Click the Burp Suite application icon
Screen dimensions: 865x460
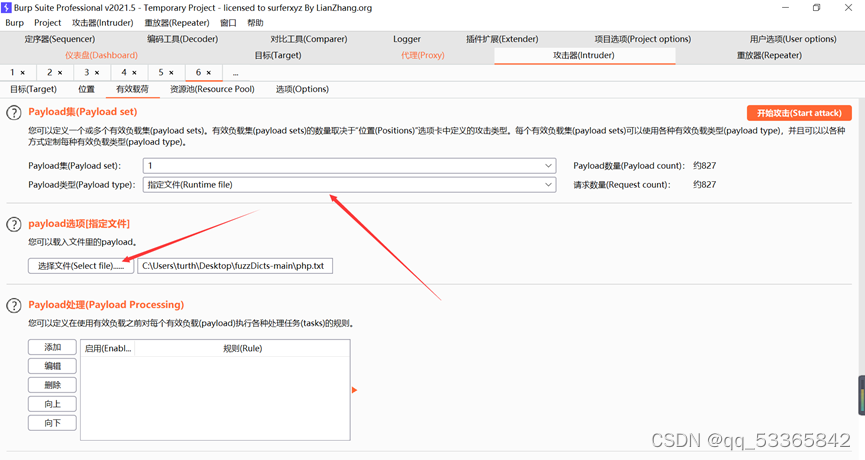click(x=6, y=8)
